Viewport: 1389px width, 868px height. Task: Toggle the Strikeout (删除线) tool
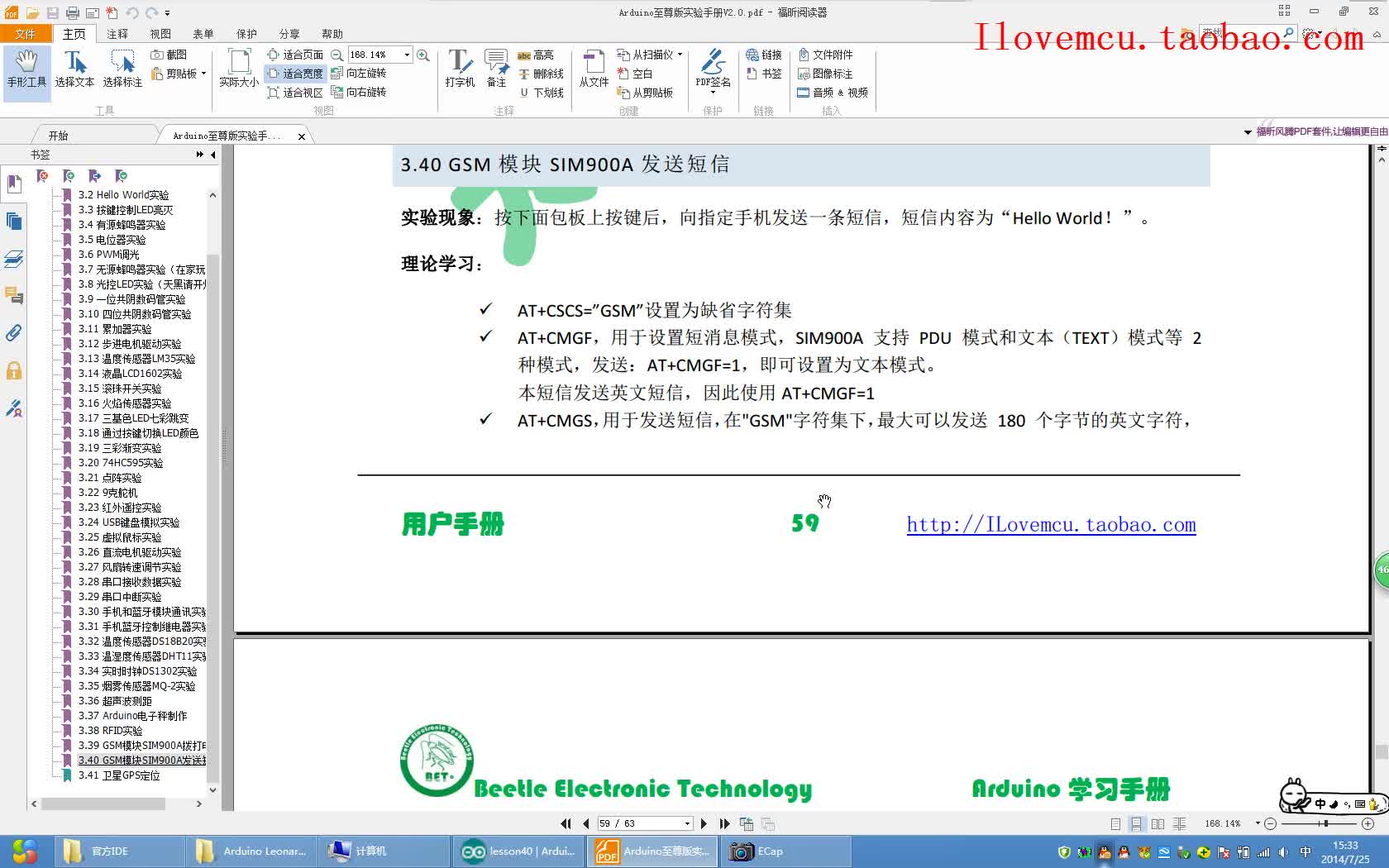(542, 74)
